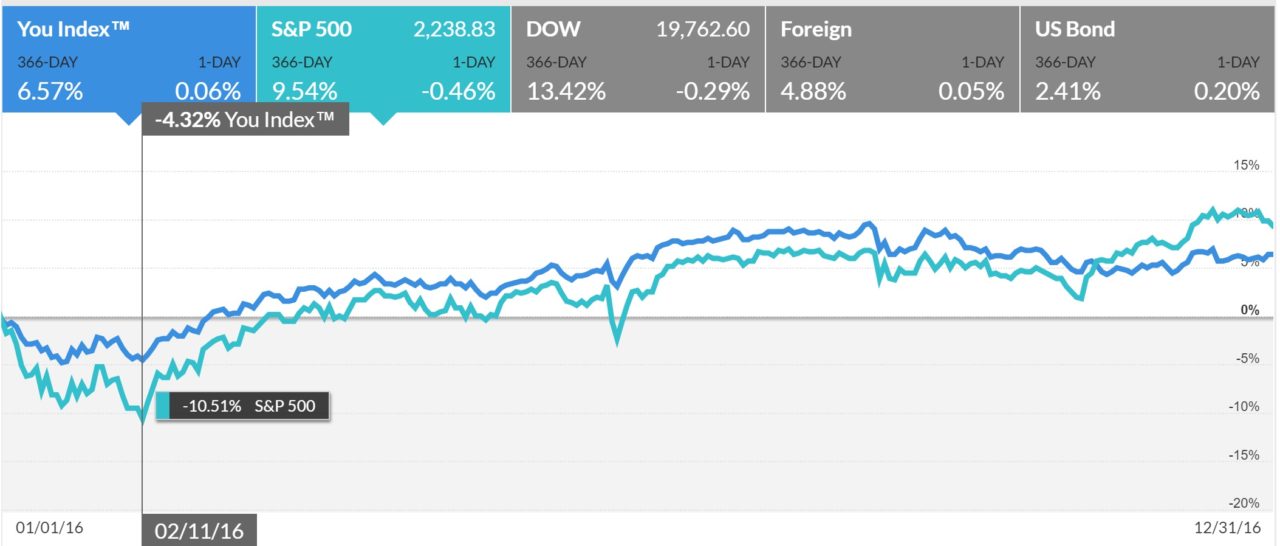Image resolution: width=1280 pixels, height=546 pixels.
Task: Click the teal swatch in S&P 500 tooltip
Action: click(164, 406)
